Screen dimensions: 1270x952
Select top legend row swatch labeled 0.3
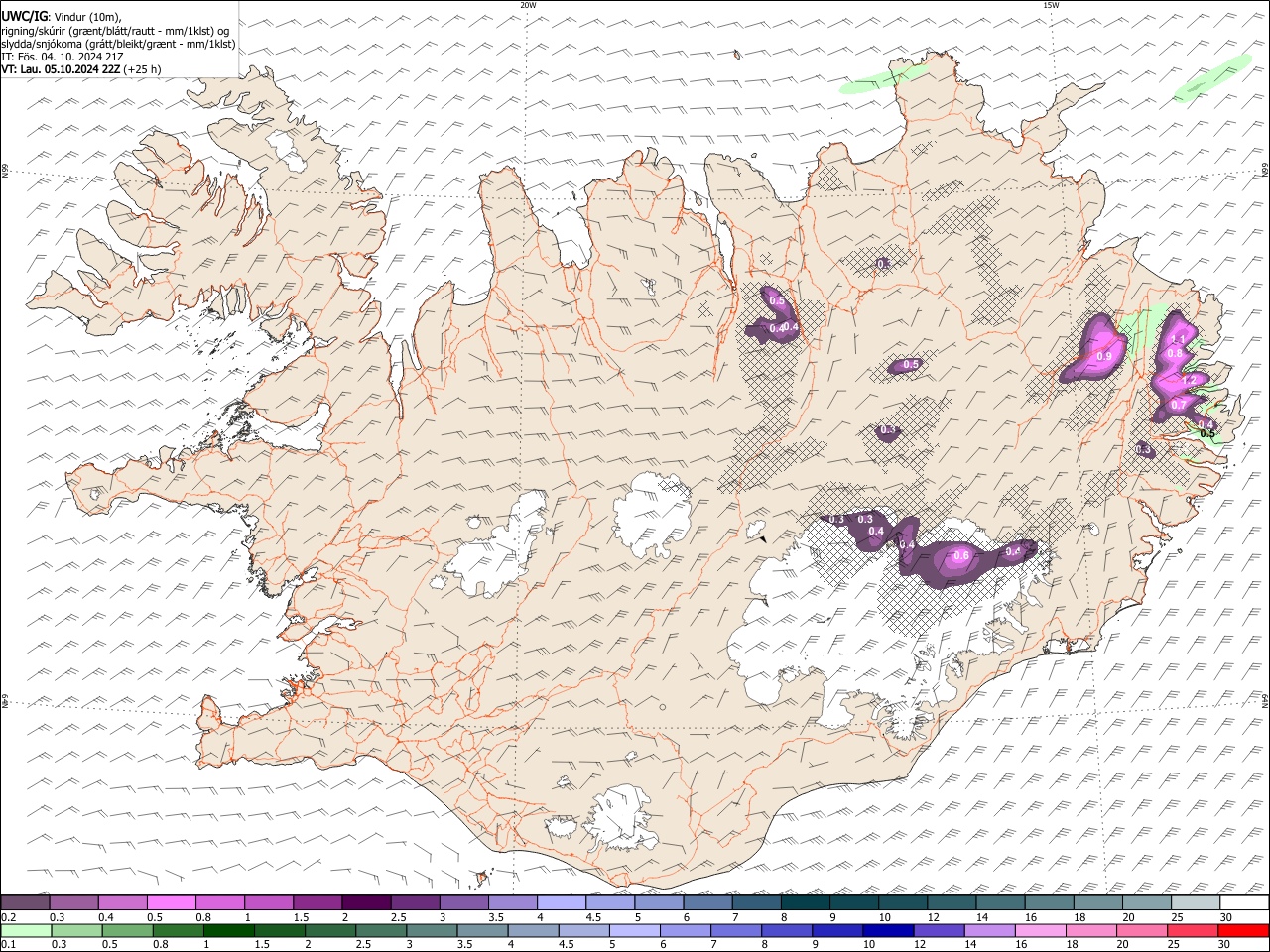[74, 902]
